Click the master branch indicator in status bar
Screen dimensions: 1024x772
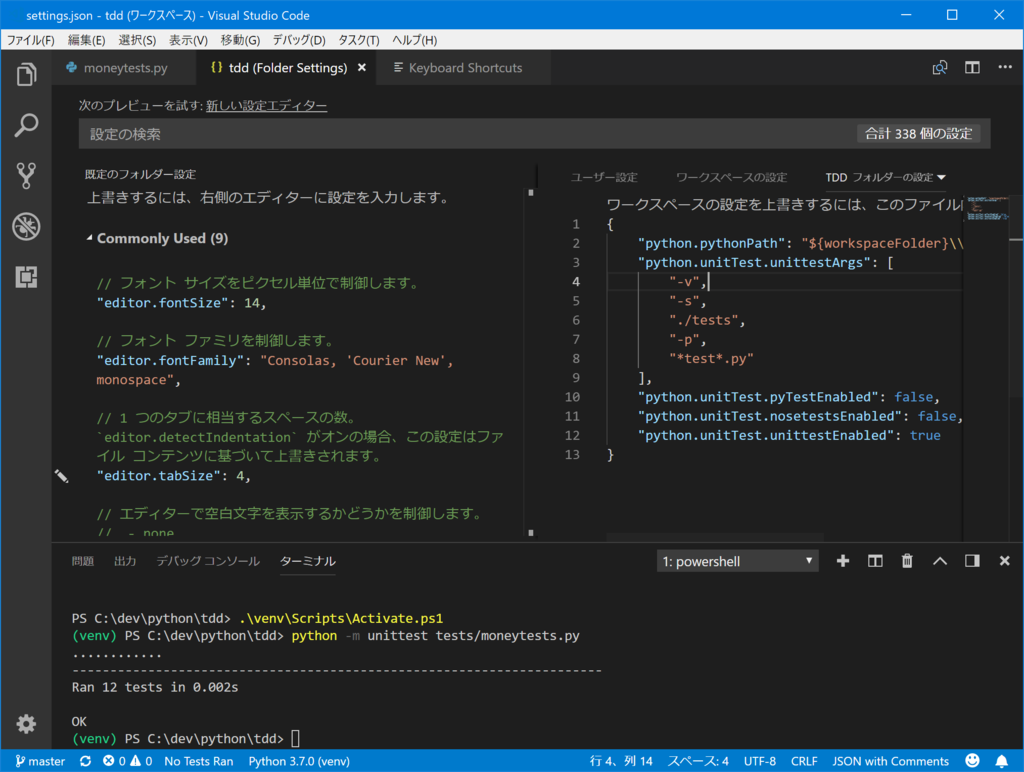(x=40, y=762)
